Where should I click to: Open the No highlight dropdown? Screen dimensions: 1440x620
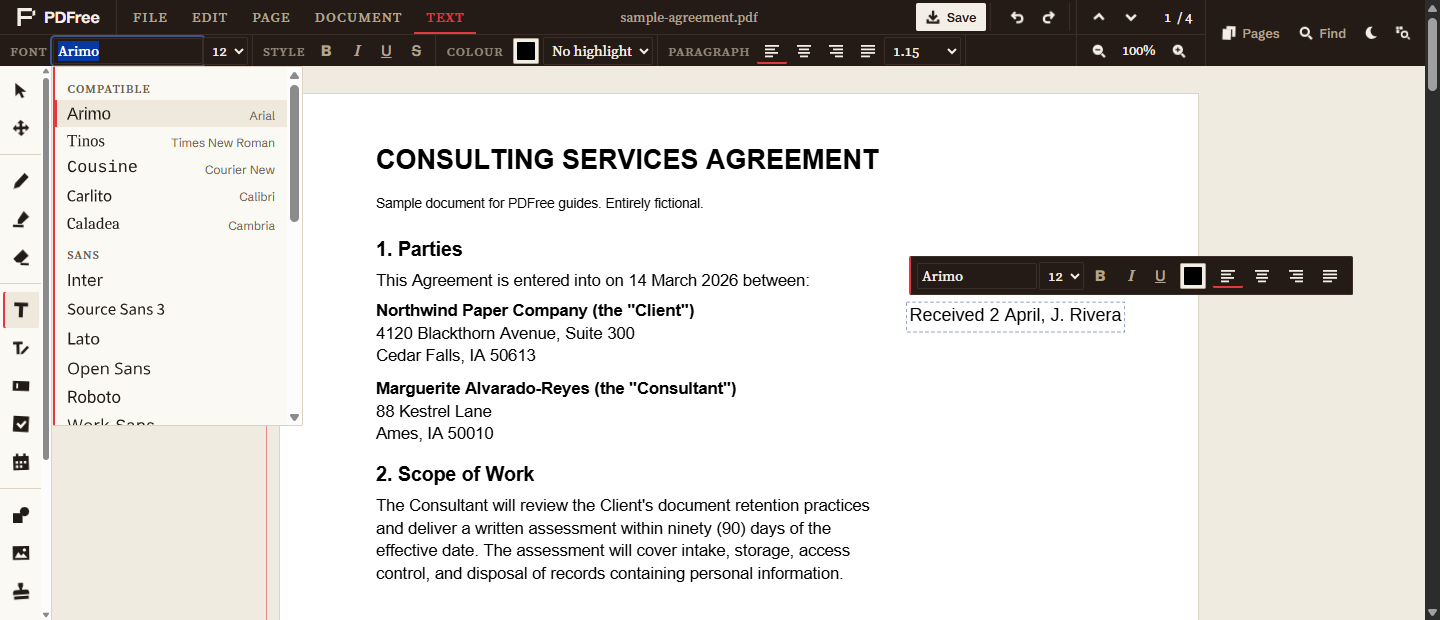[x=598, y=51]
